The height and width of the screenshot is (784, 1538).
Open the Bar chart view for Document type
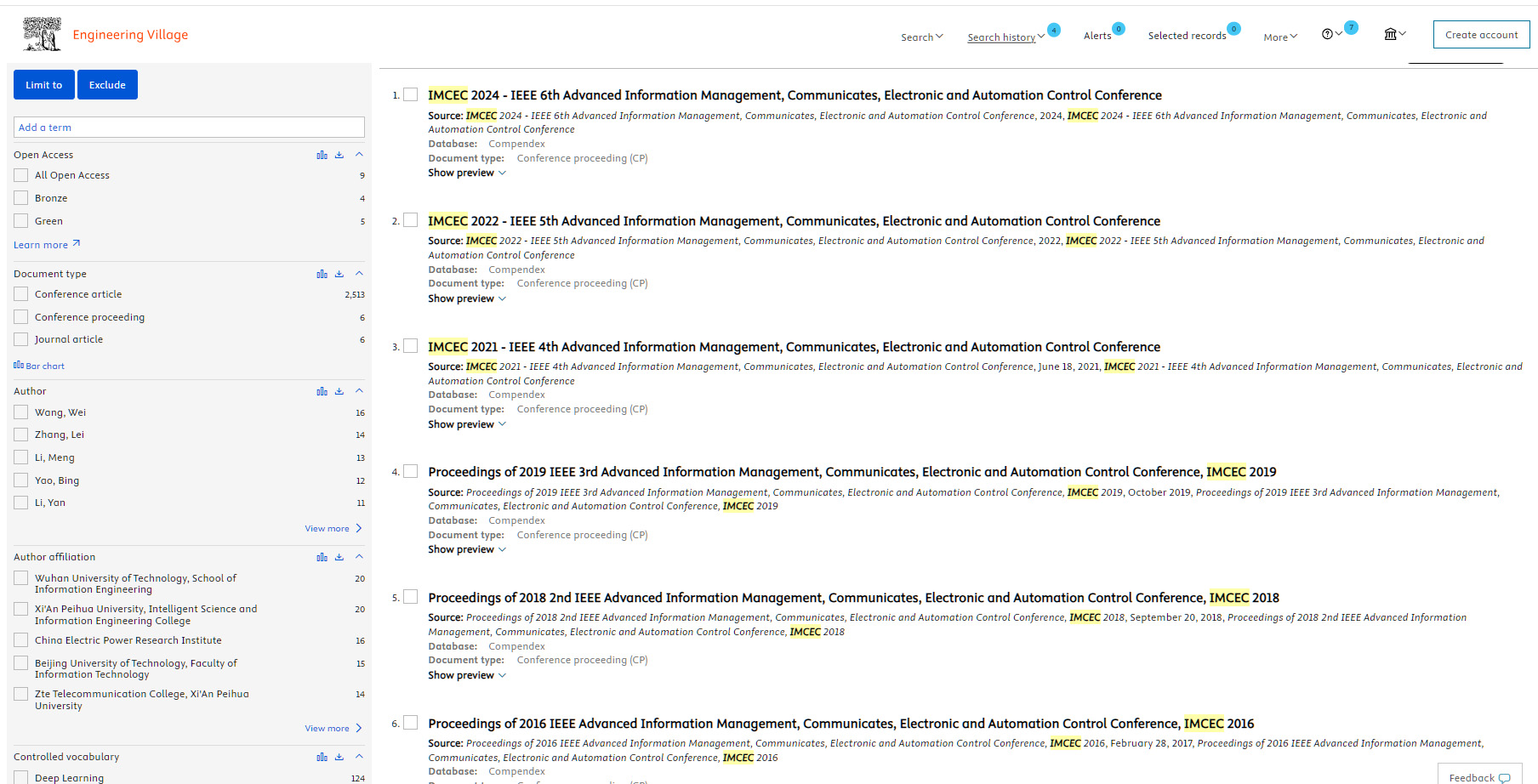click(x=39, y=366)
